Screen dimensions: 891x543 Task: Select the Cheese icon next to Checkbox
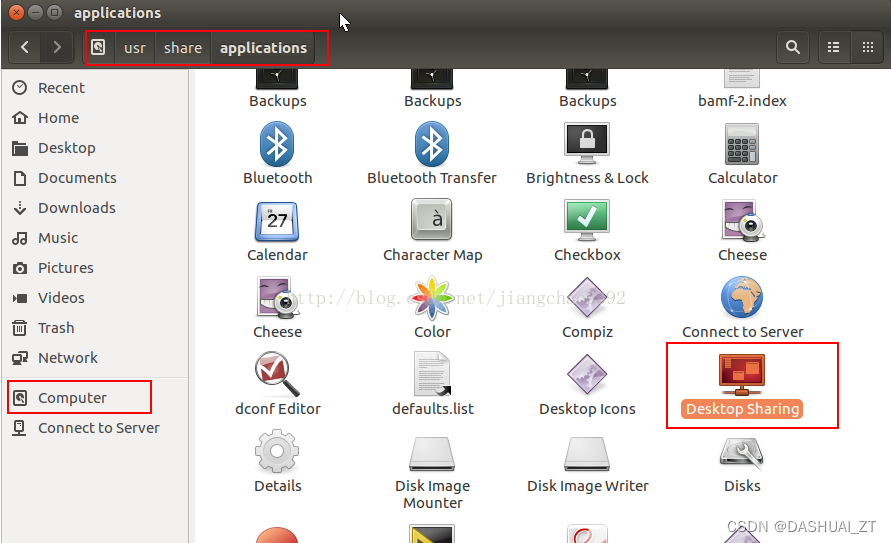[x=742, y=220]
